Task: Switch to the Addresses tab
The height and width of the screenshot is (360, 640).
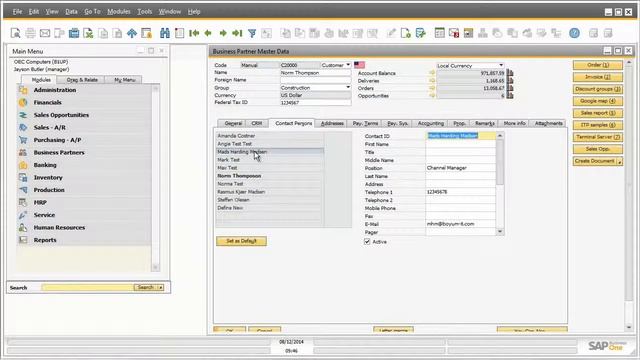Action: 332,123
